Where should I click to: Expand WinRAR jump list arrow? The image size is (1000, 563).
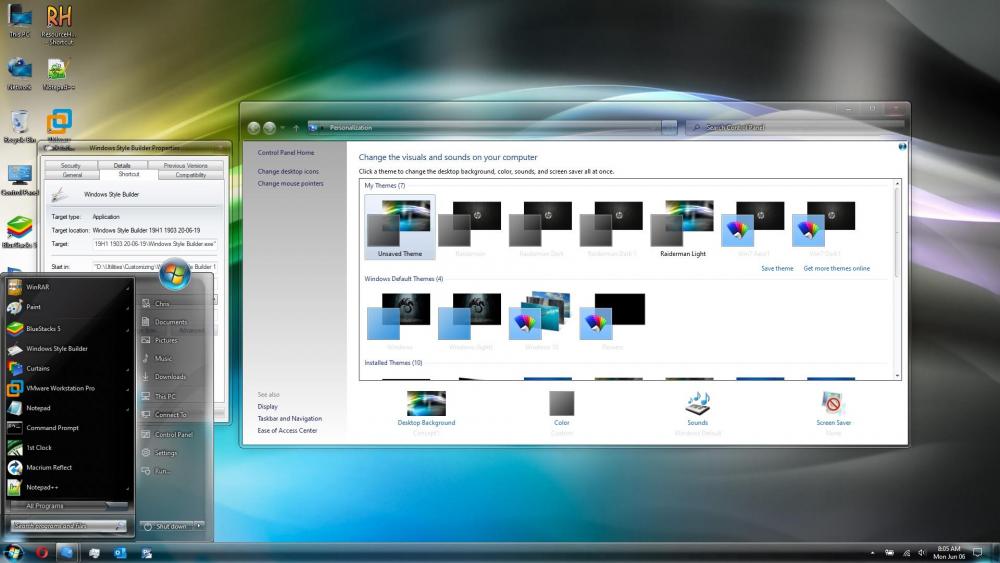coord(128,288)
